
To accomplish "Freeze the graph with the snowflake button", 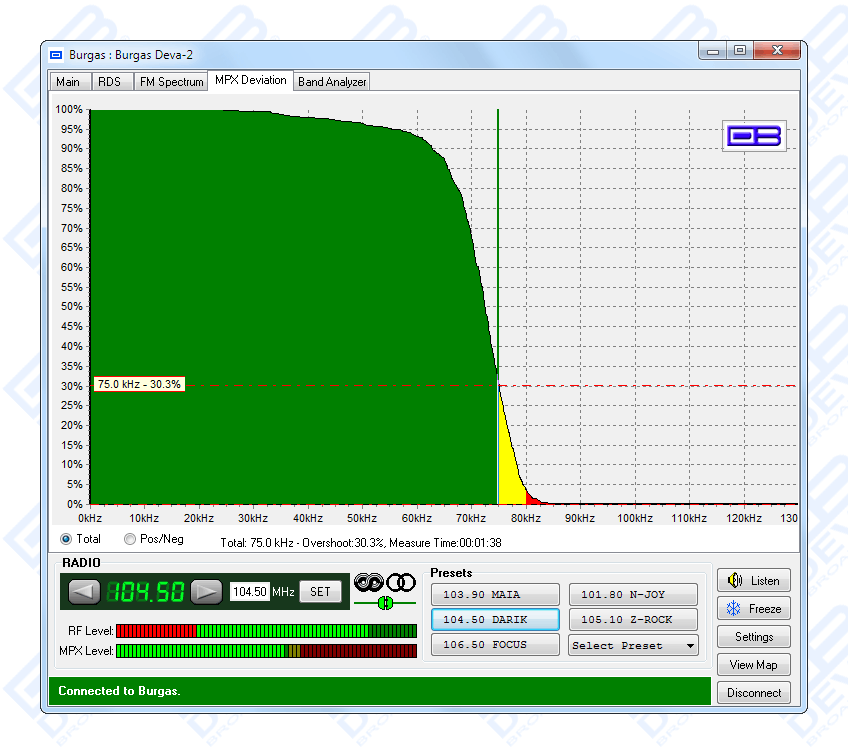I will pyautogui.click(x=754, y=608).
